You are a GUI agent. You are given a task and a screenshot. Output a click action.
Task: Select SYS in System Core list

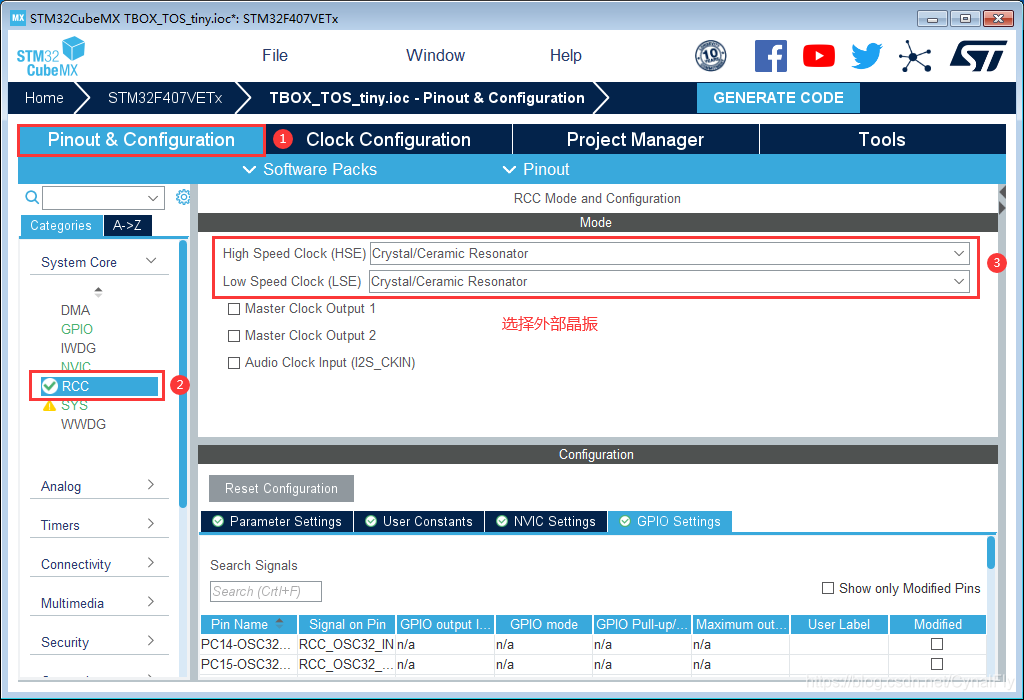(x=74, y=406)
